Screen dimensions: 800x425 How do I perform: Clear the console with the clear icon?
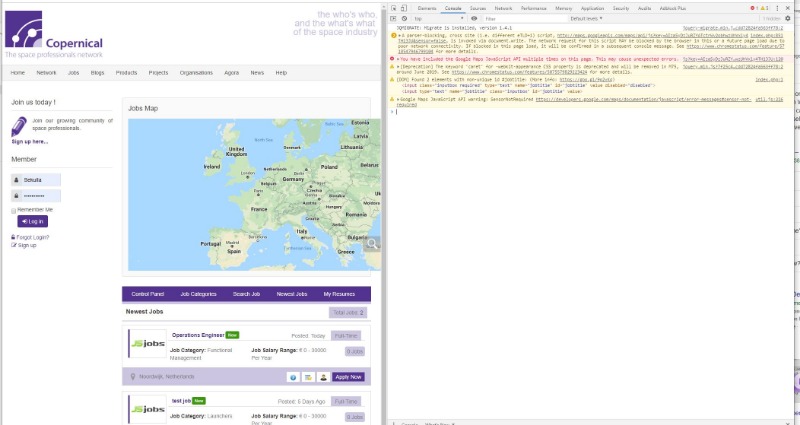click(x=406, y=18)
